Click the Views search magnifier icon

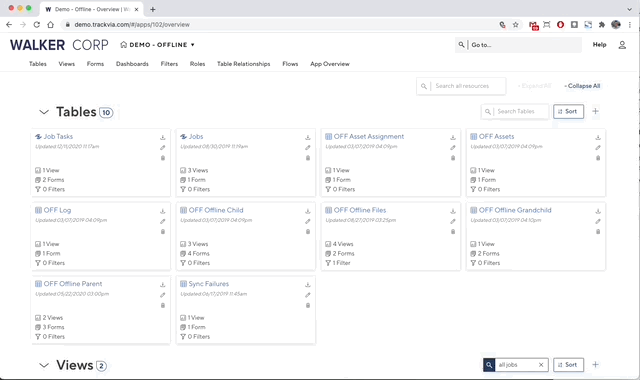[x=489, y=365]
